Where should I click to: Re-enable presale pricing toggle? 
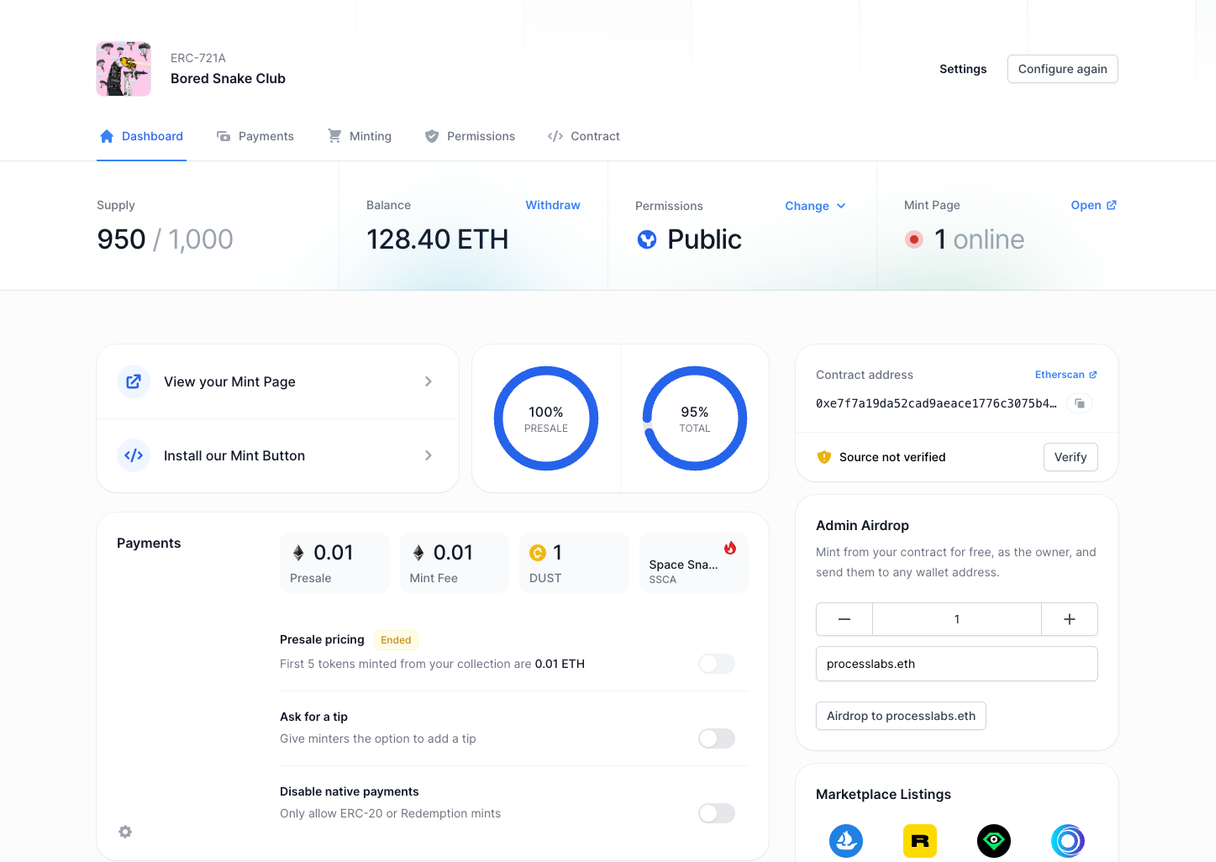716,663
